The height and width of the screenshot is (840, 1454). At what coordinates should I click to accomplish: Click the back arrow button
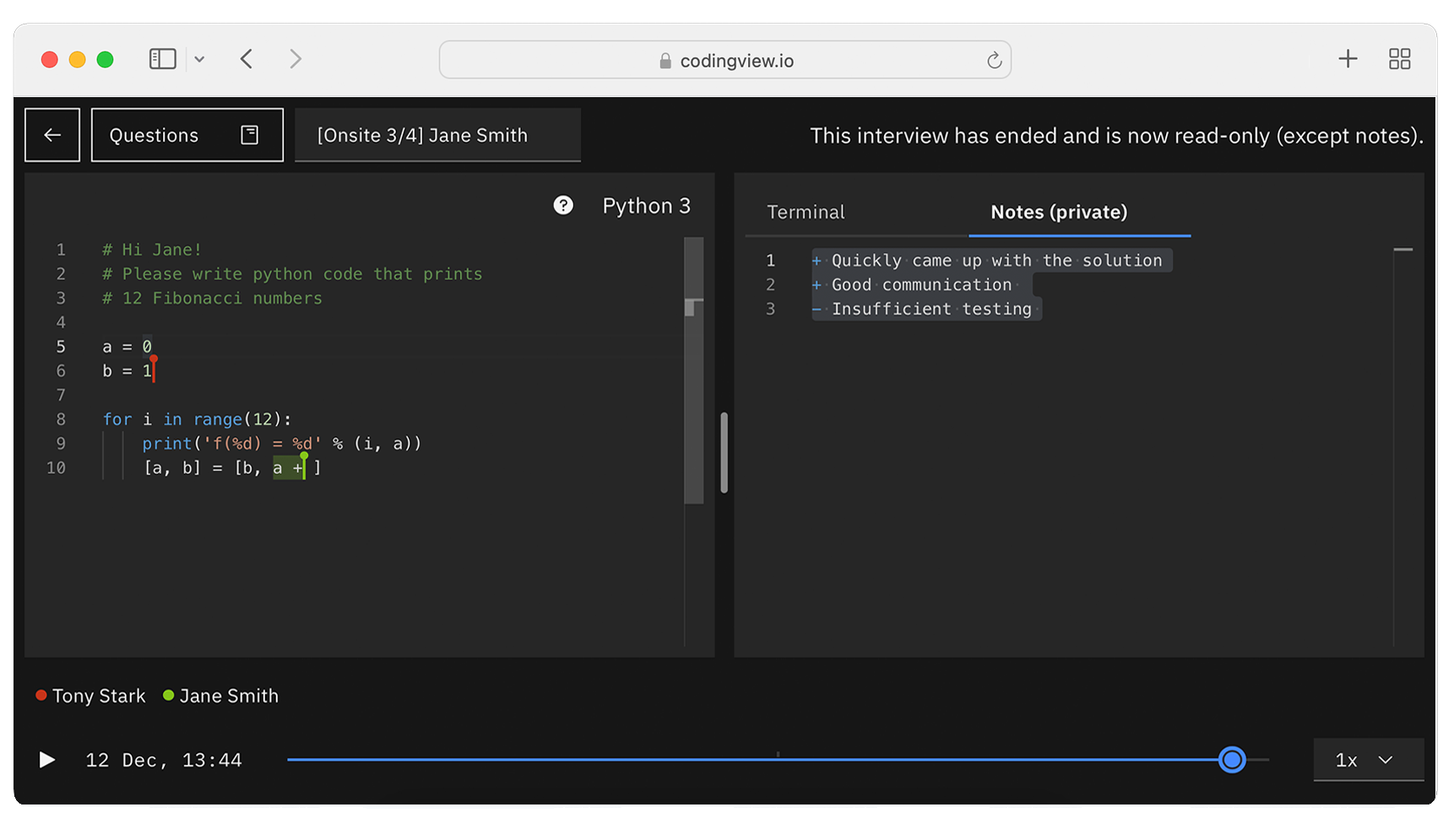coord(52,135)
